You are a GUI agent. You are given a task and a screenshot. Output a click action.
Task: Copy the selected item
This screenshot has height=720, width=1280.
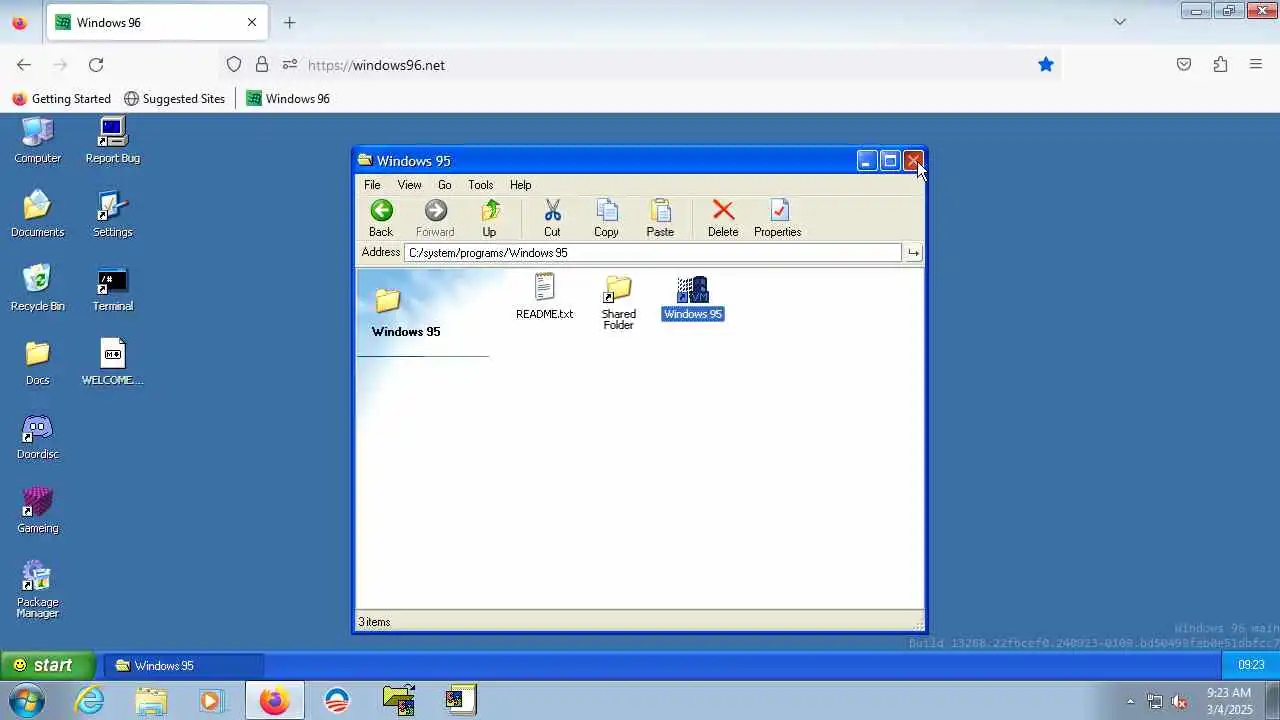[x=606, y=218]
